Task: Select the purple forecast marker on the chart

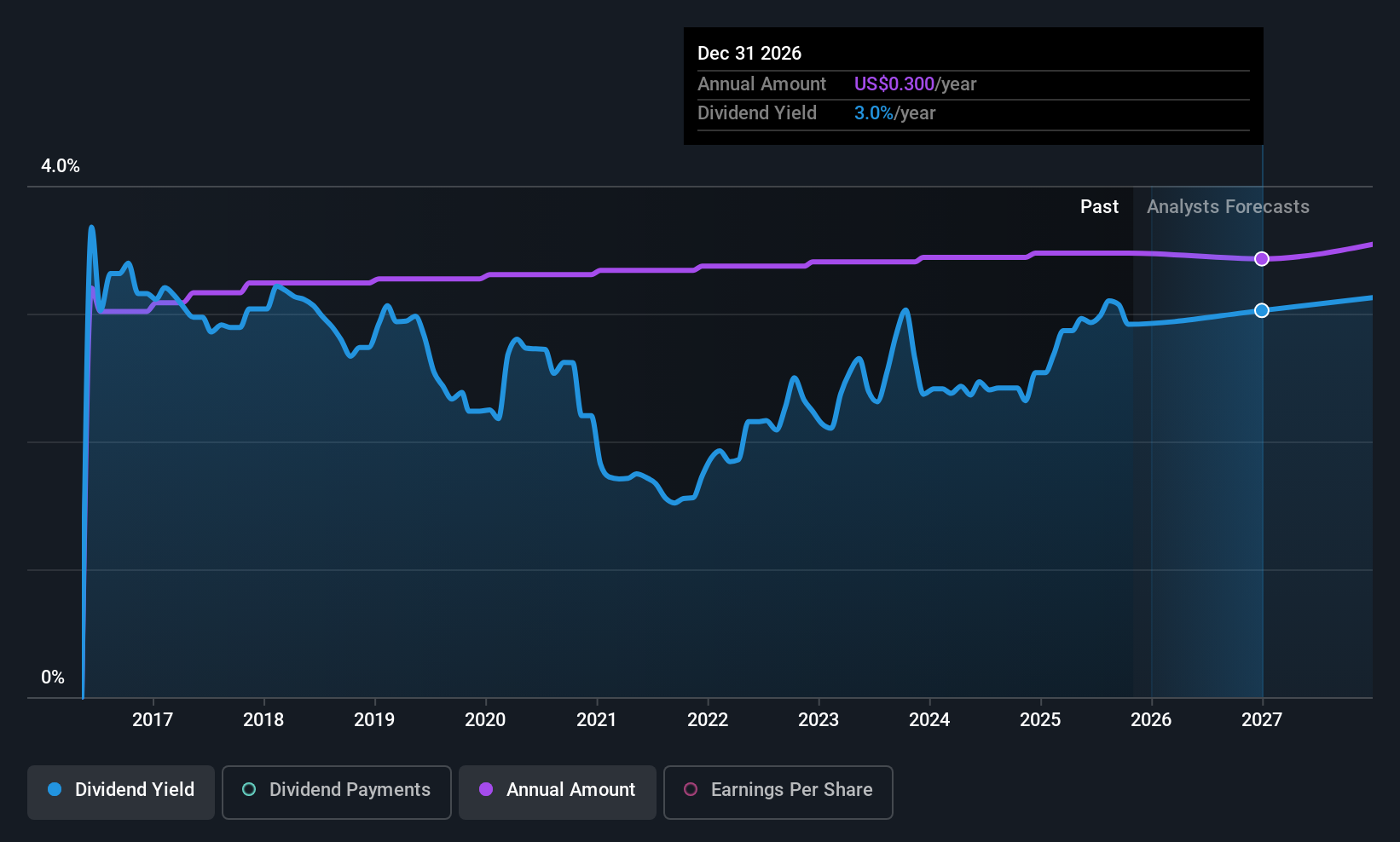Action: (x=1262, y=258)
